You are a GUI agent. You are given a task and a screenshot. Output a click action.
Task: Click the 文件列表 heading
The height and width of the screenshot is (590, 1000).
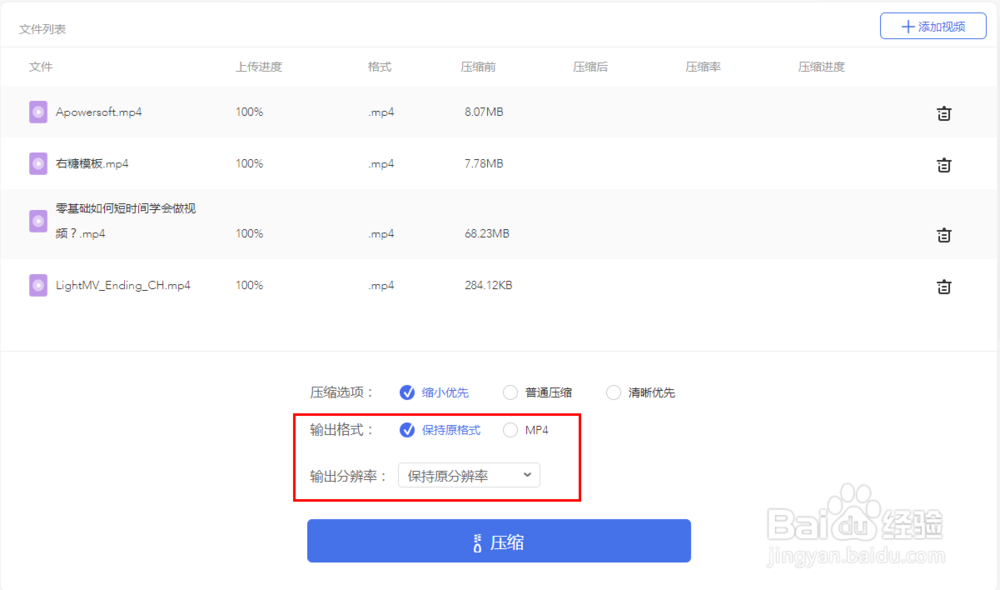coord(42,29)
